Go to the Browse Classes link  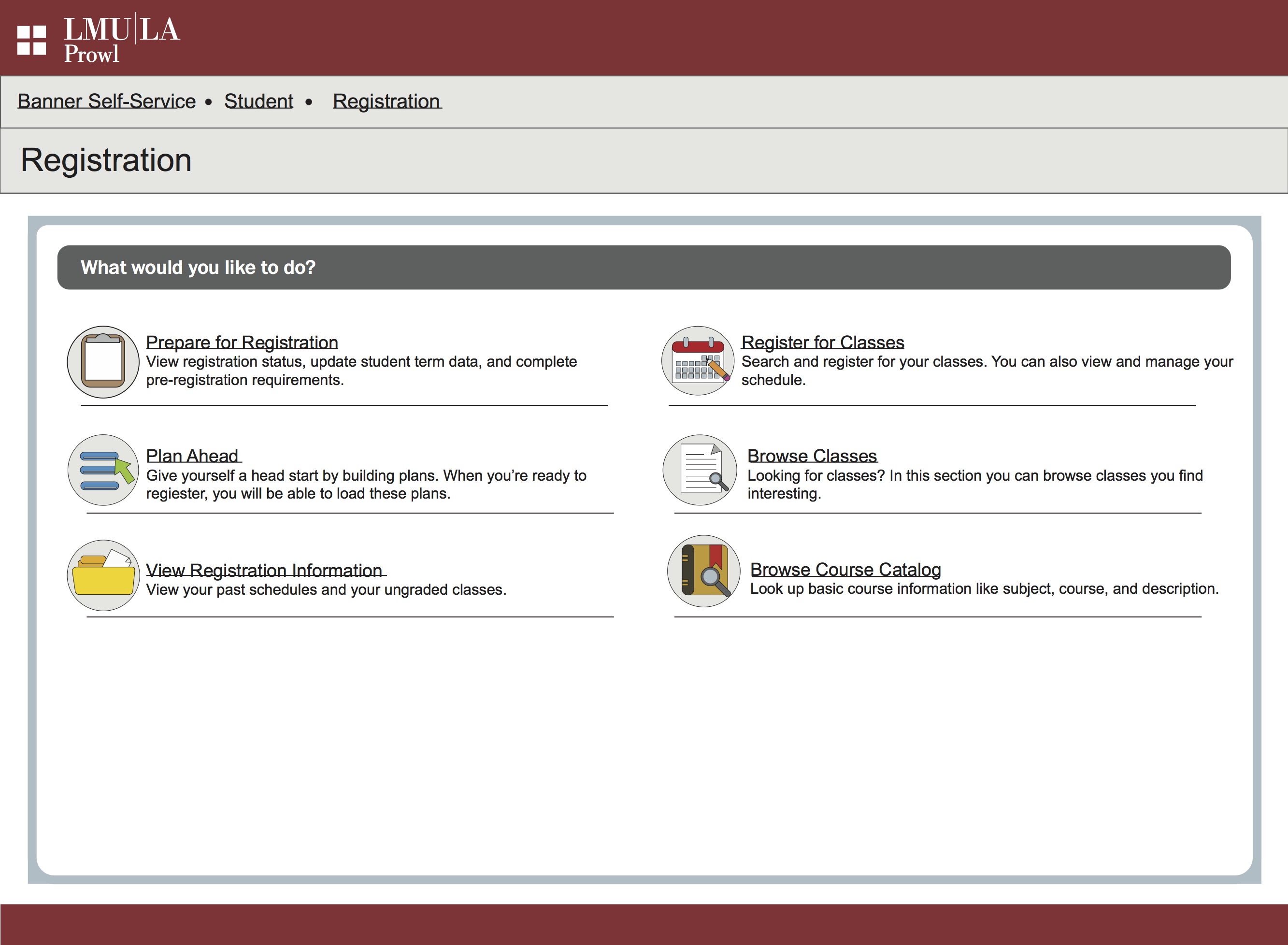812,456
